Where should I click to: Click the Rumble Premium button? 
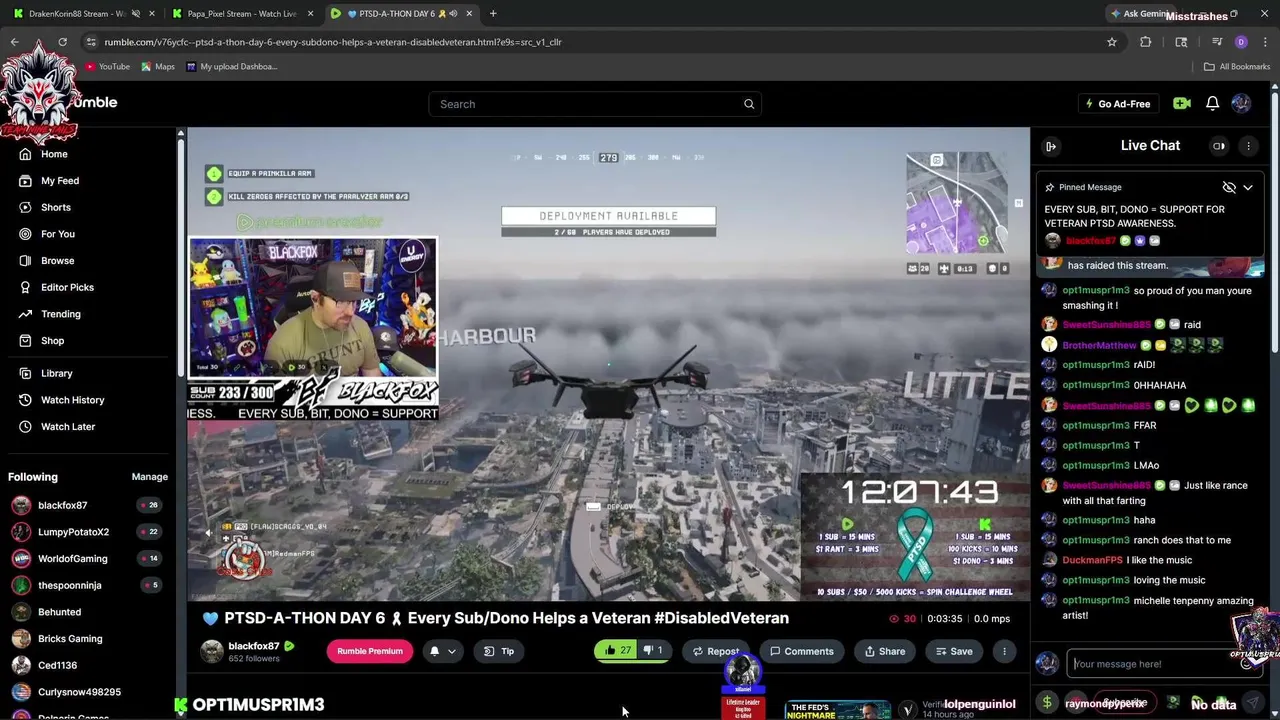point(369,651)
